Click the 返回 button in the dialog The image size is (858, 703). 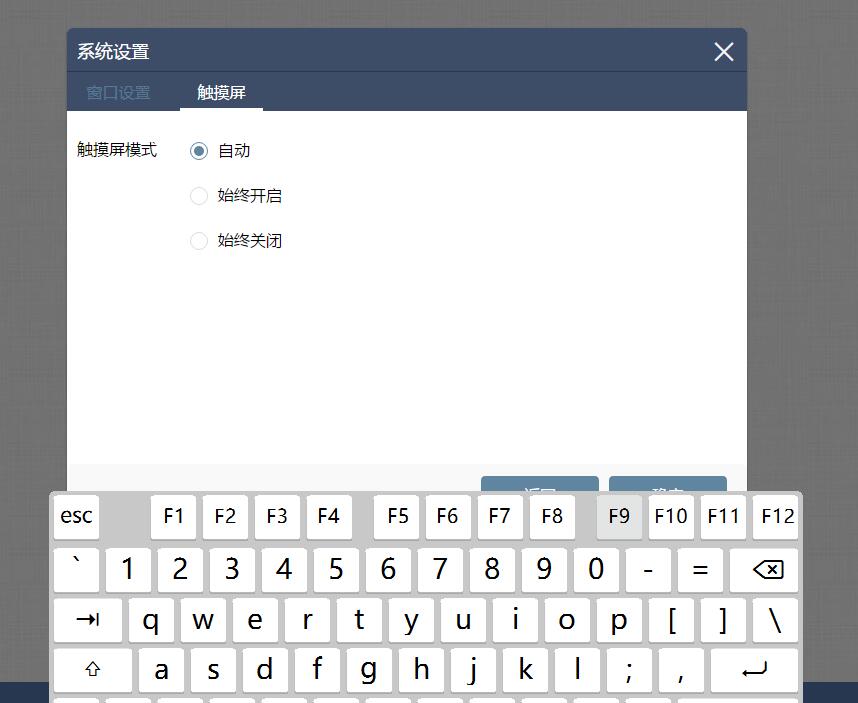539,483
